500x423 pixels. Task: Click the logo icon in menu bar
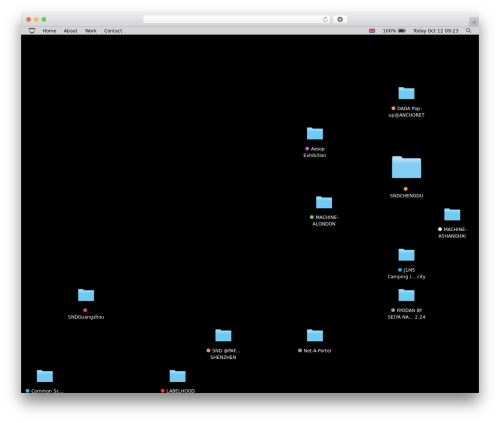[x=32, y=31]
